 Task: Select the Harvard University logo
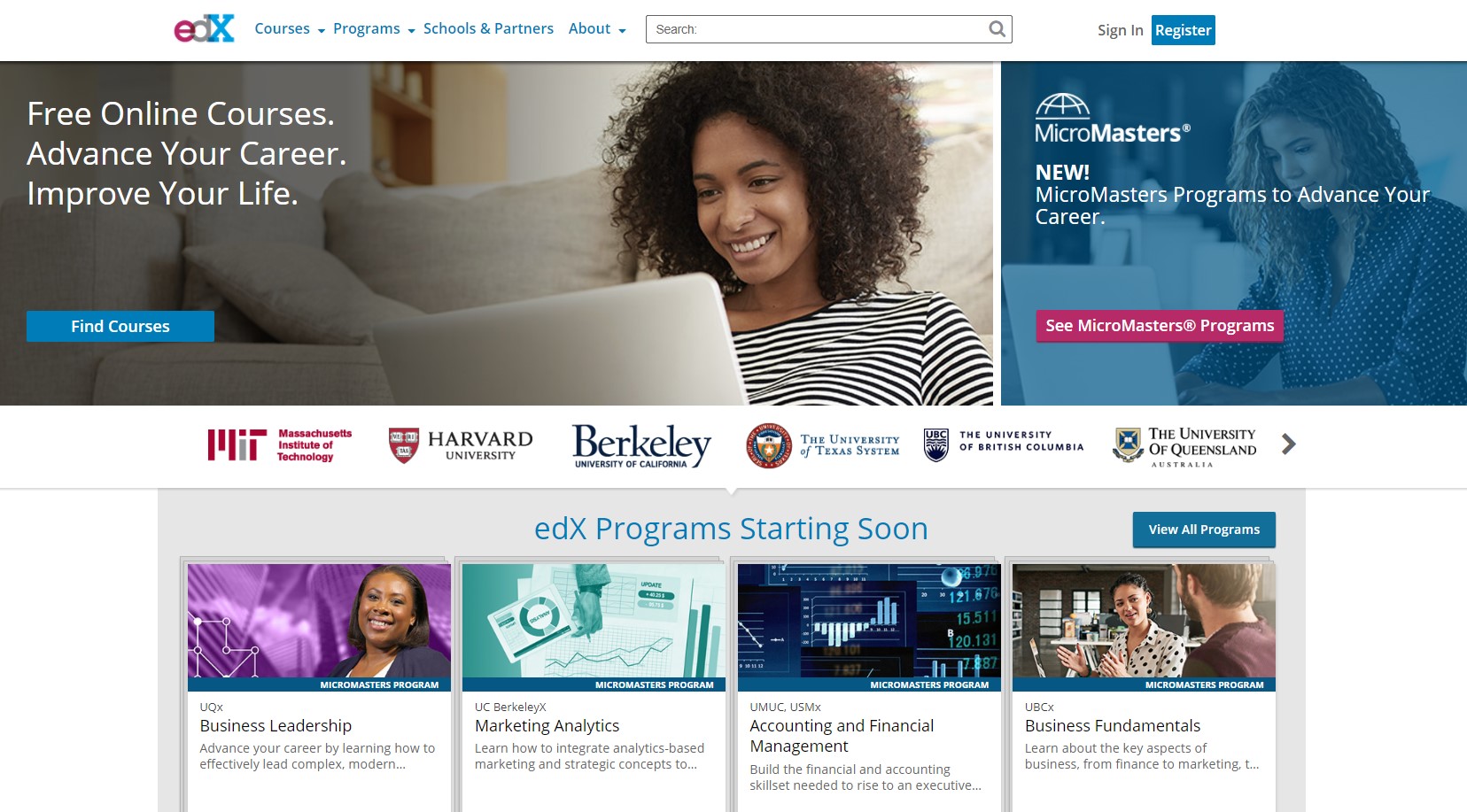[461, 445]
